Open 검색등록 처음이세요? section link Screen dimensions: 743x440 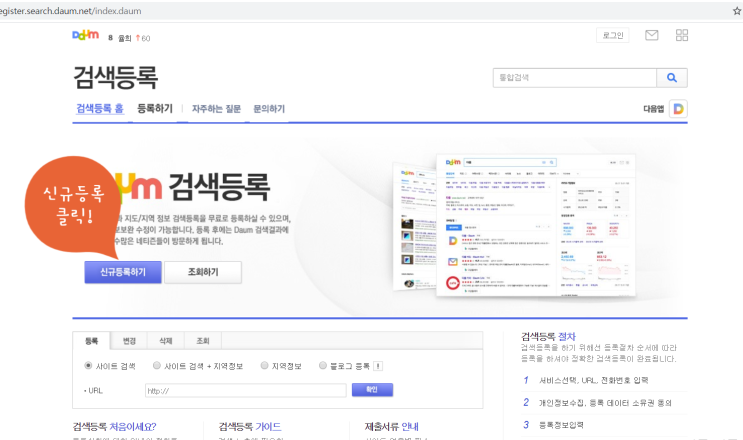click(114, 427)
